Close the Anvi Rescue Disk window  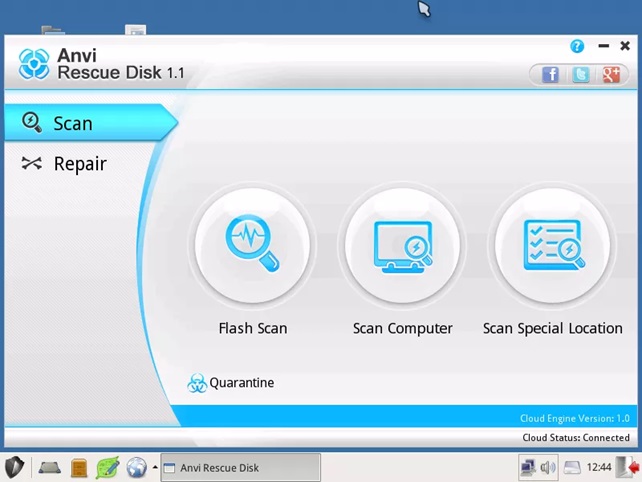pyautogui.click(x=625, y=46)
